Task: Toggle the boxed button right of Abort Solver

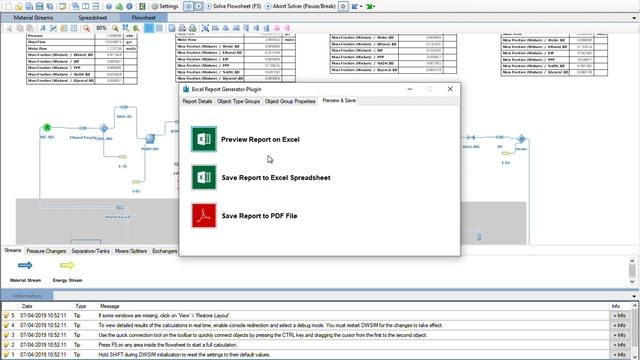Action: click(343, 6)
